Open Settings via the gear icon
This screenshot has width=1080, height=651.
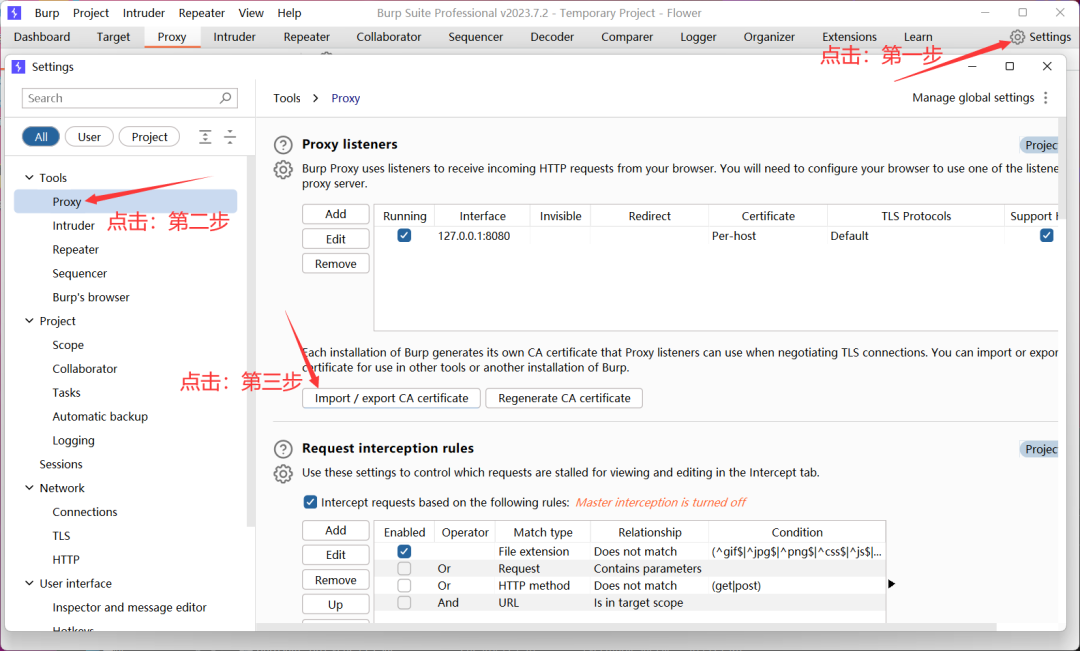click(1018, 37)
